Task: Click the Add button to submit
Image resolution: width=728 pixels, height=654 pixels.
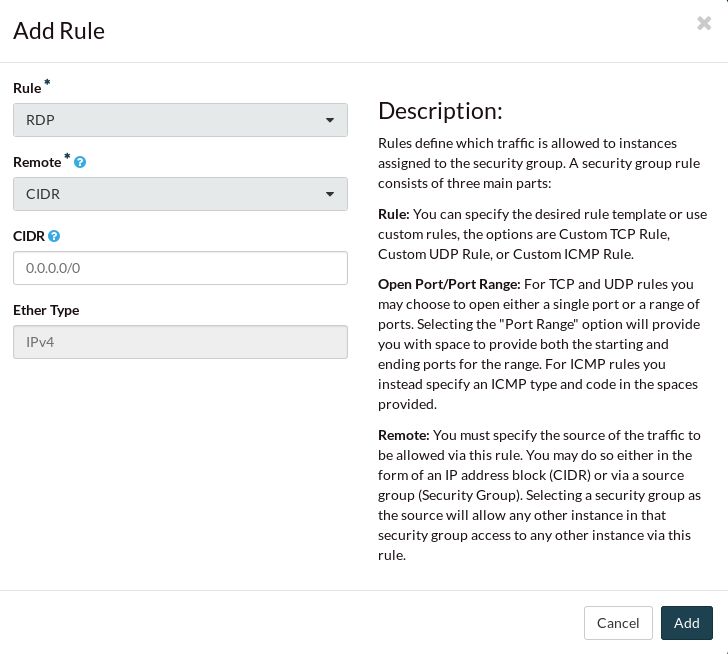Action: click(x=686, y=623)
